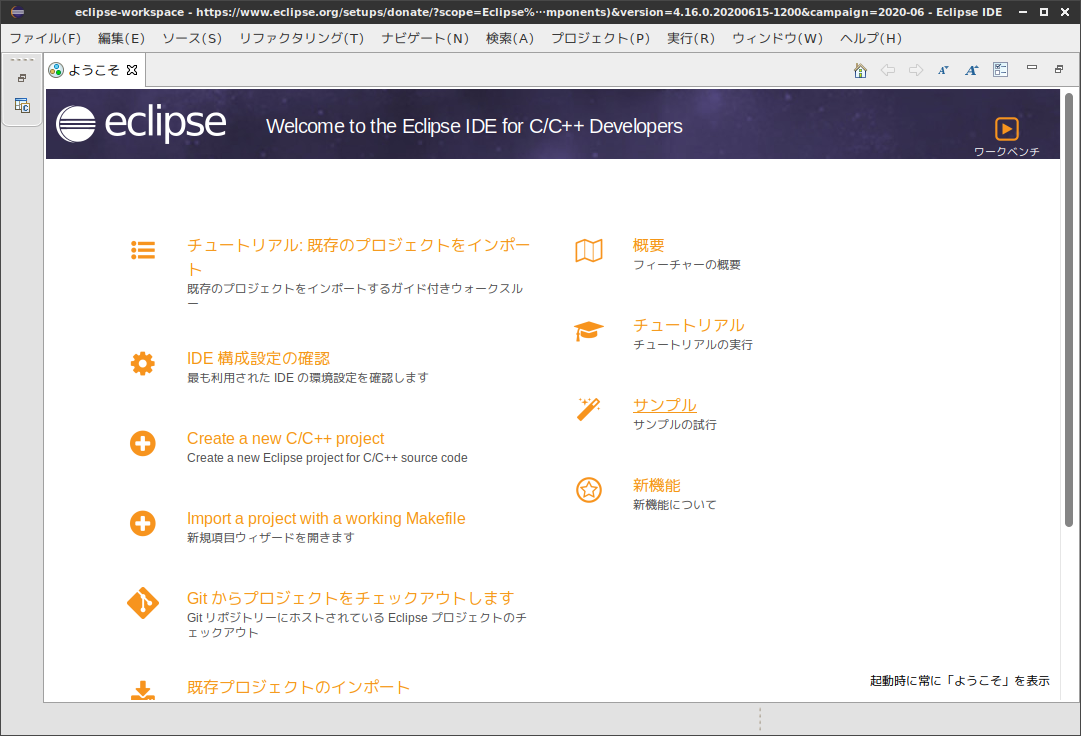Open the 実行(R) menu

point(690,39)
